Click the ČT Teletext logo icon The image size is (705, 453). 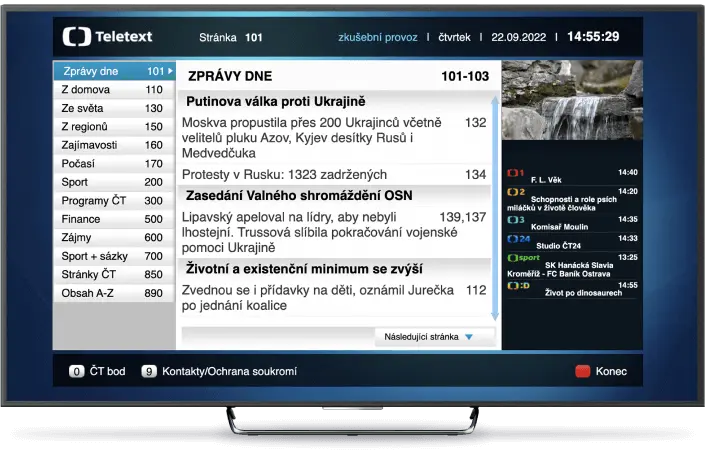[x=77, y=36]
